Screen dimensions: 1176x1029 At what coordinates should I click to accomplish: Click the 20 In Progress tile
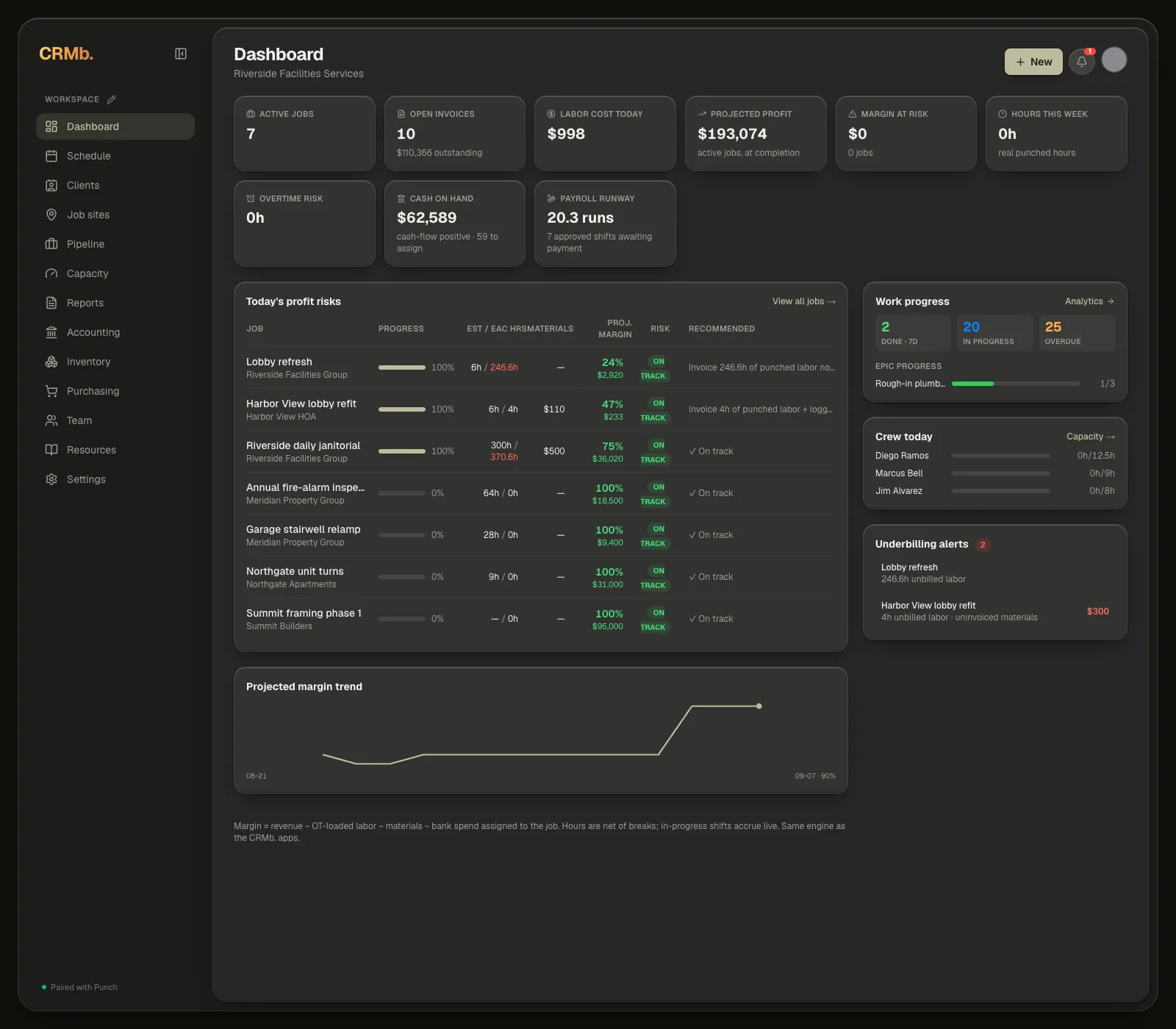[x=995, y=333]
